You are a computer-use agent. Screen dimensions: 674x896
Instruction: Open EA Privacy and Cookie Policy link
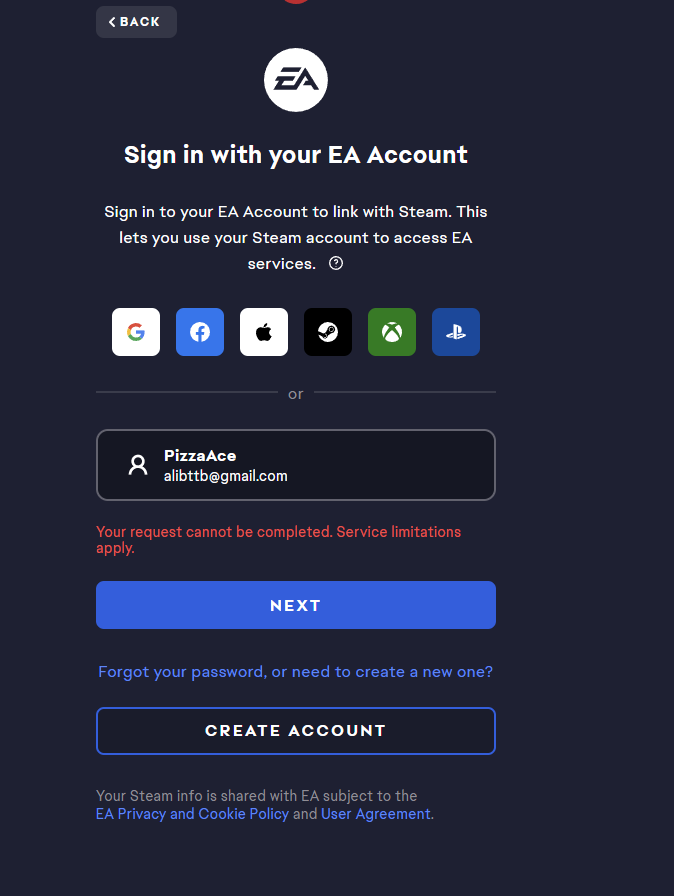pos(192,814)
